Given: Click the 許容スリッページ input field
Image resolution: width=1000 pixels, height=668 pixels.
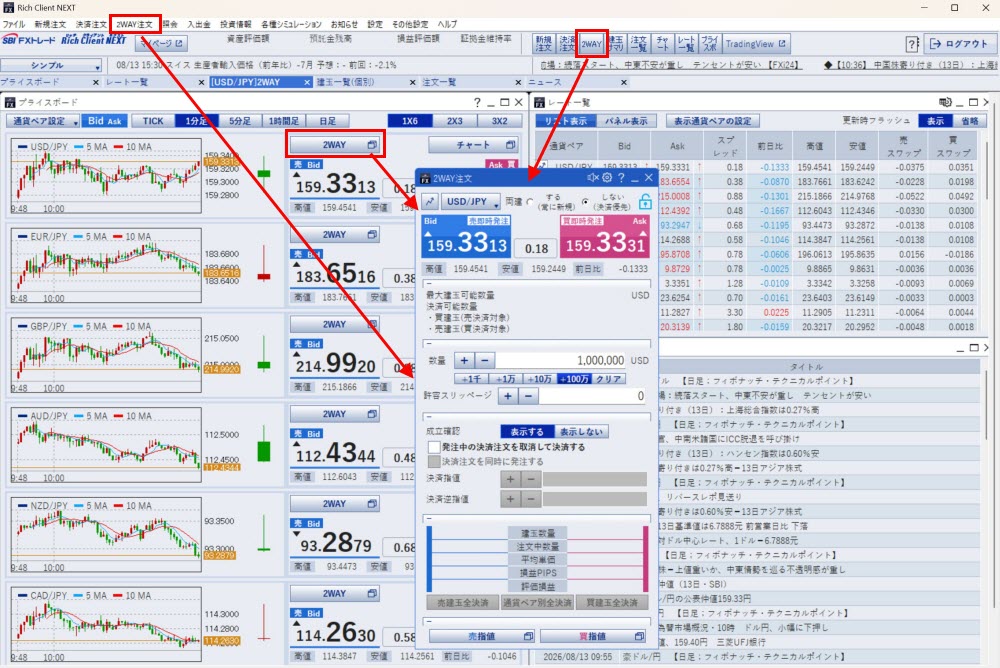Looking at the screenshot, I should click(592, 396).
